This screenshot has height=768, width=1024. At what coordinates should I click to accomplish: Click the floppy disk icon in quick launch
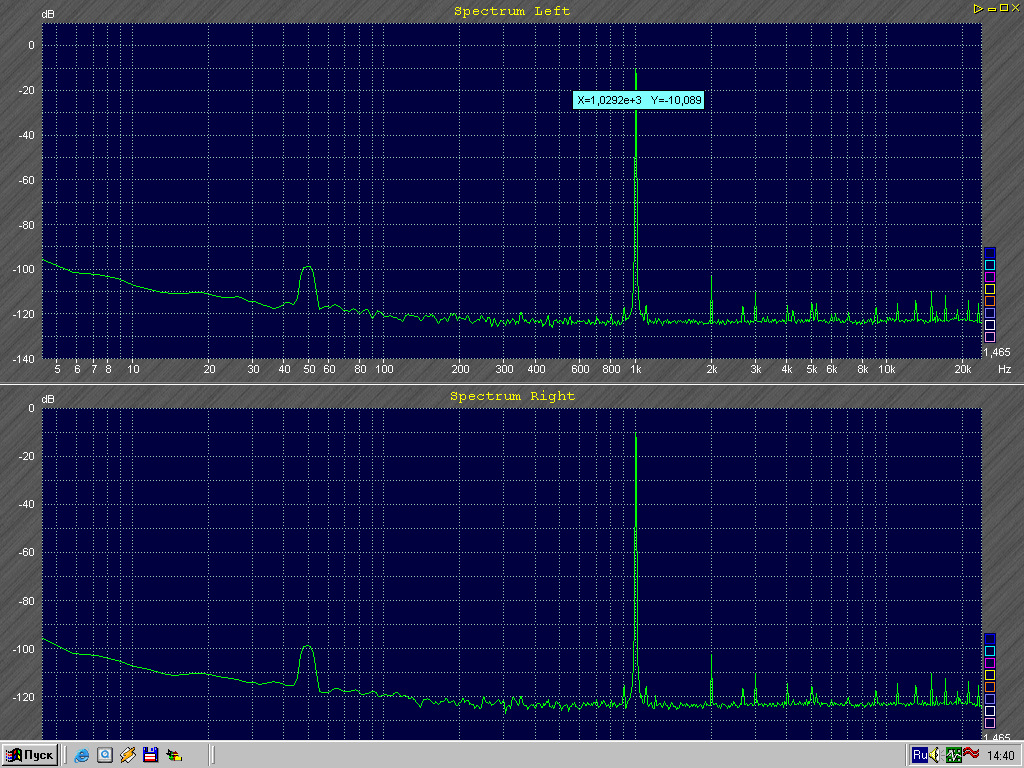pyautogui.click(x=150, y=755)
